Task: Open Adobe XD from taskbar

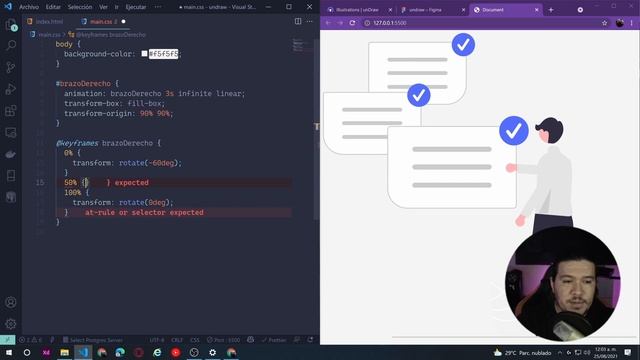Action: tap(46, 352)
